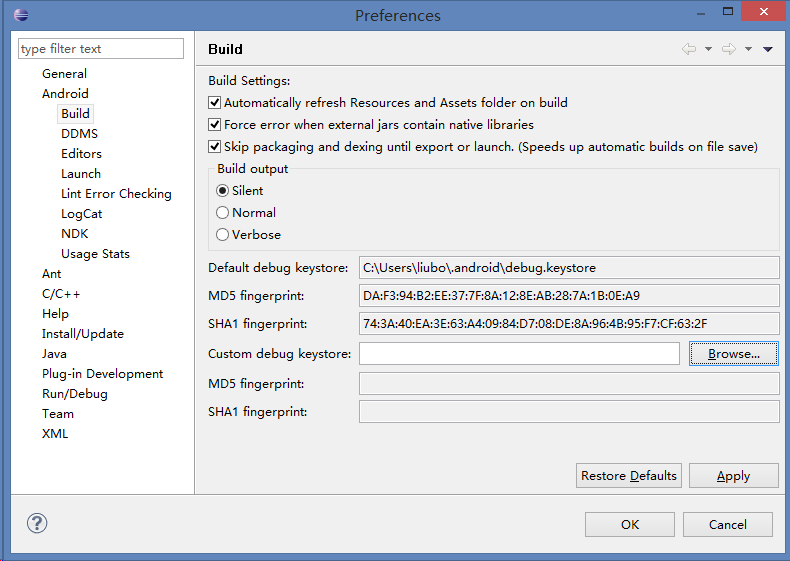Minimize the Preferences window
Screen dimensions: 790x561
click(701, 12)
